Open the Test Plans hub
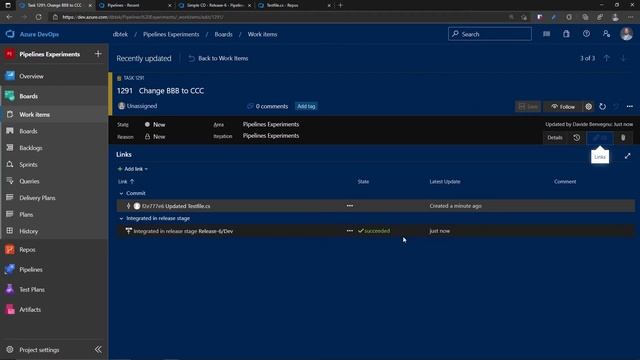The width and height of the screenshot is (640, 360). 32,289
